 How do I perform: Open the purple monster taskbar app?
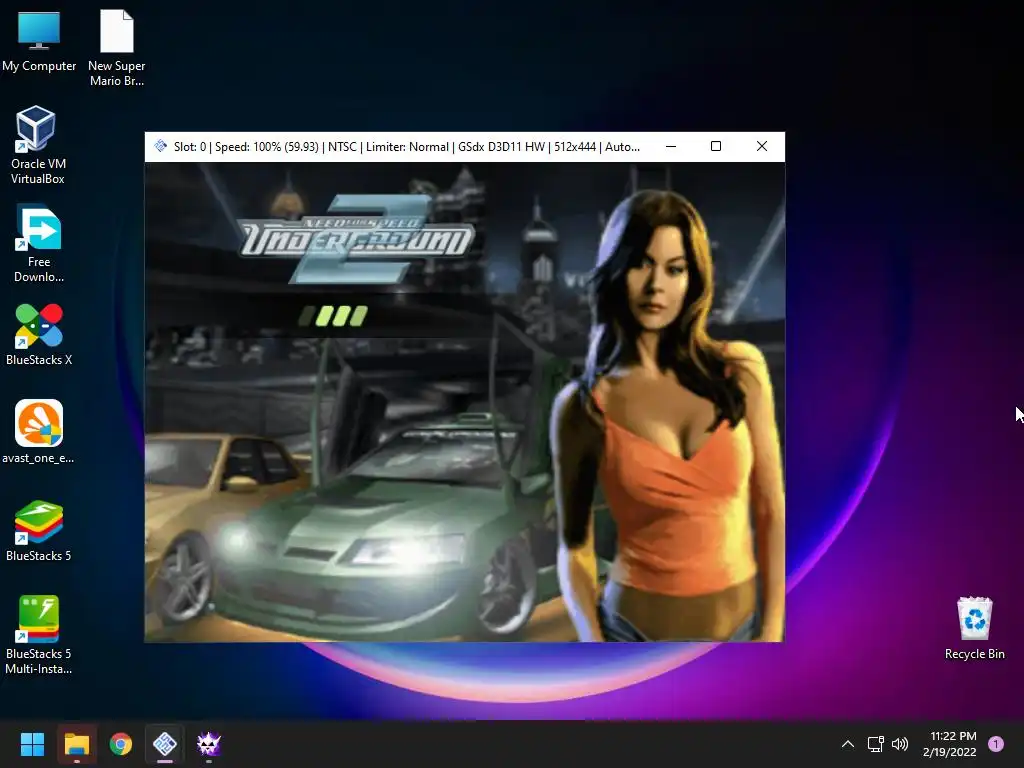coord(209,744)
